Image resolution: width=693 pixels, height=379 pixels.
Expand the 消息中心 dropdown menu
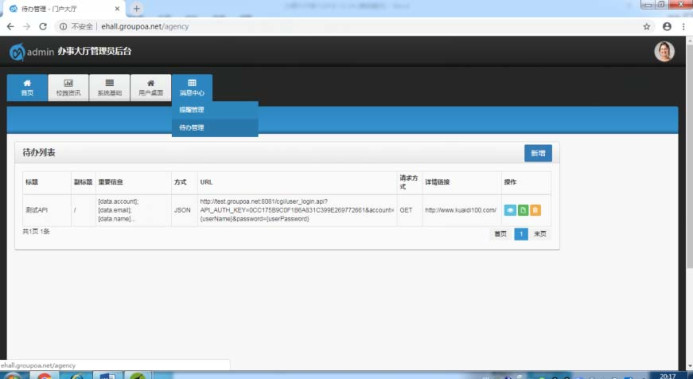click(192, 87)
